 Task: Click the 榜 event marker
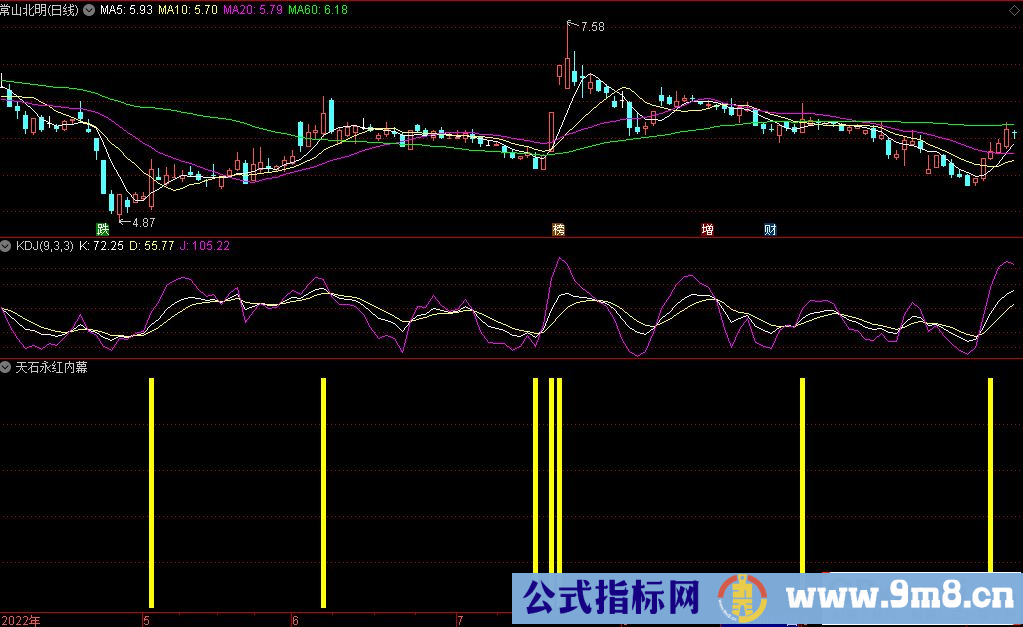tap(558, 229)
